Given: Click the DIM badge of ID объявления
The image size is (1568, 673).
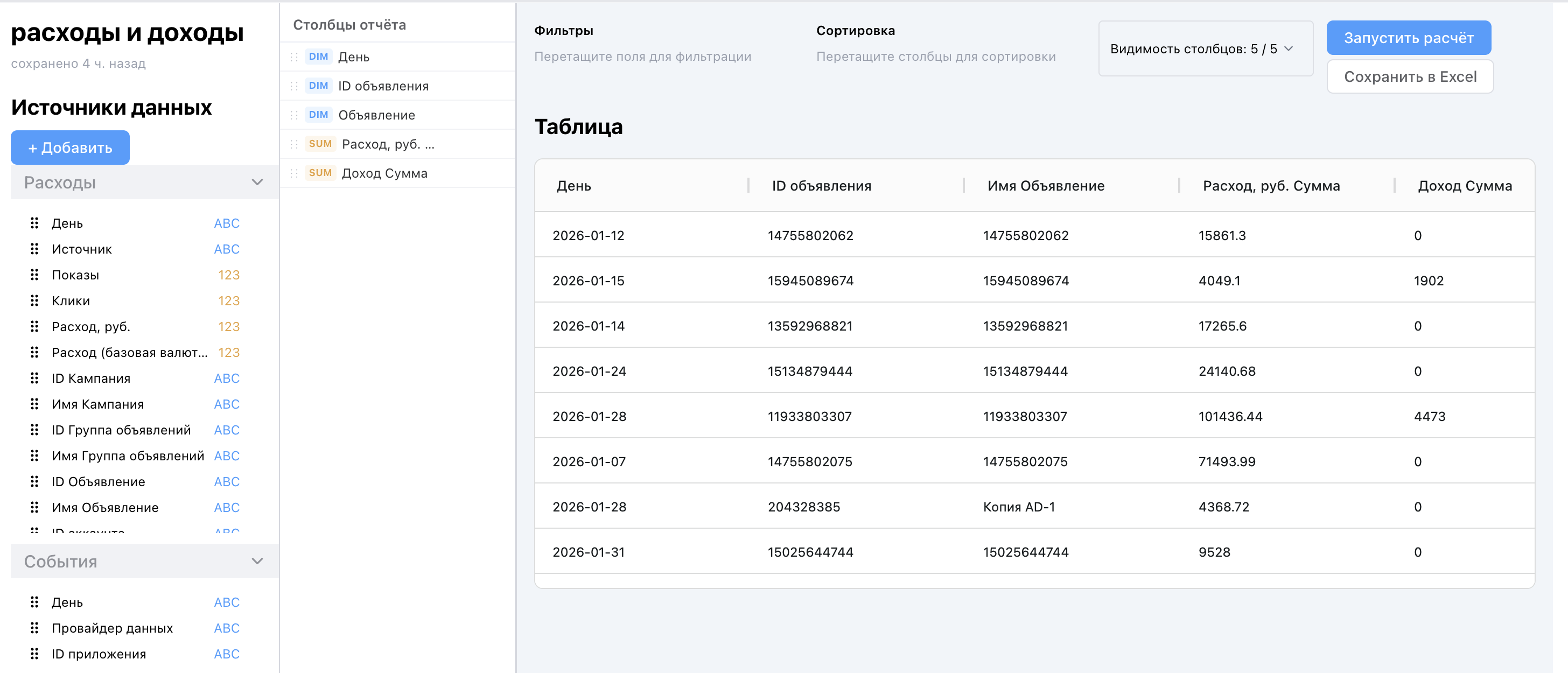Looking at the screenshot, I should pos(318,86).
